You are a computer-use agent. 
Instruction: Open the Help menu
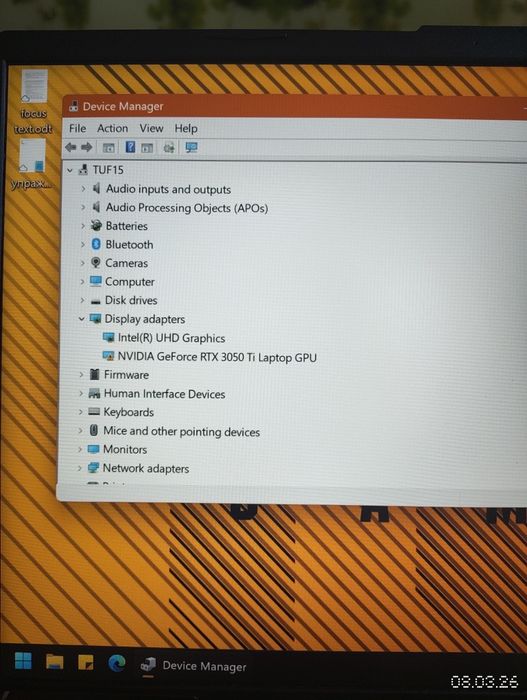(x=186, y=129)
